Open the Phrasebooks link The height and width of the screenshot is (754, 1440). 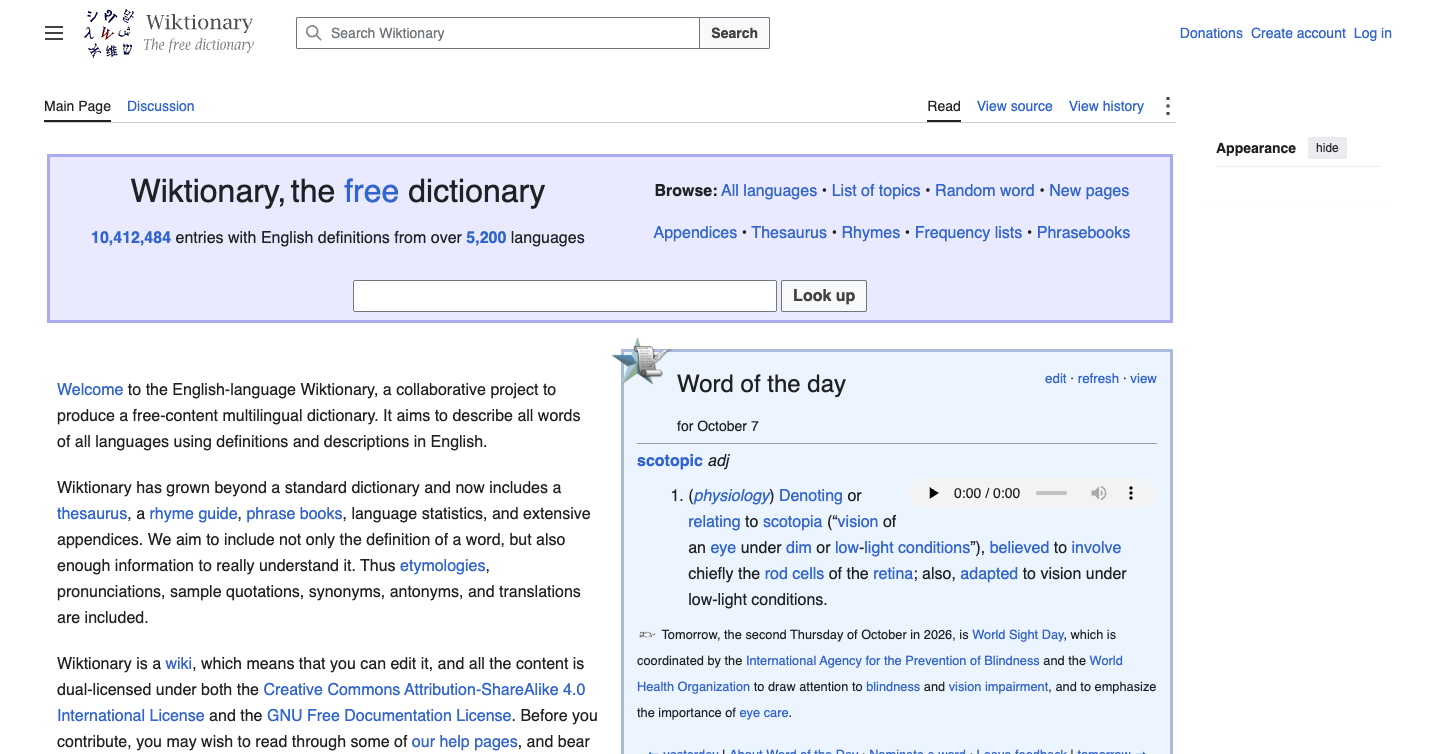pos(1083,233)
